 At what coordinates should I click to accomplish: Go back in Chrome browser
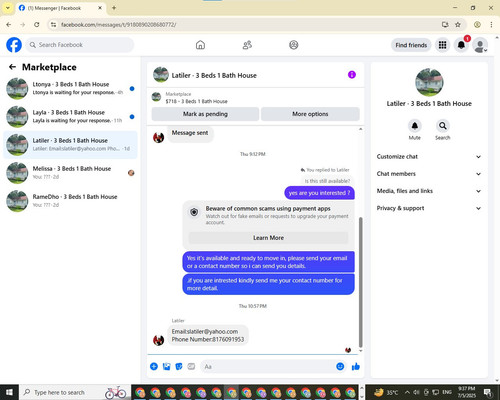[x=9, y=25]
